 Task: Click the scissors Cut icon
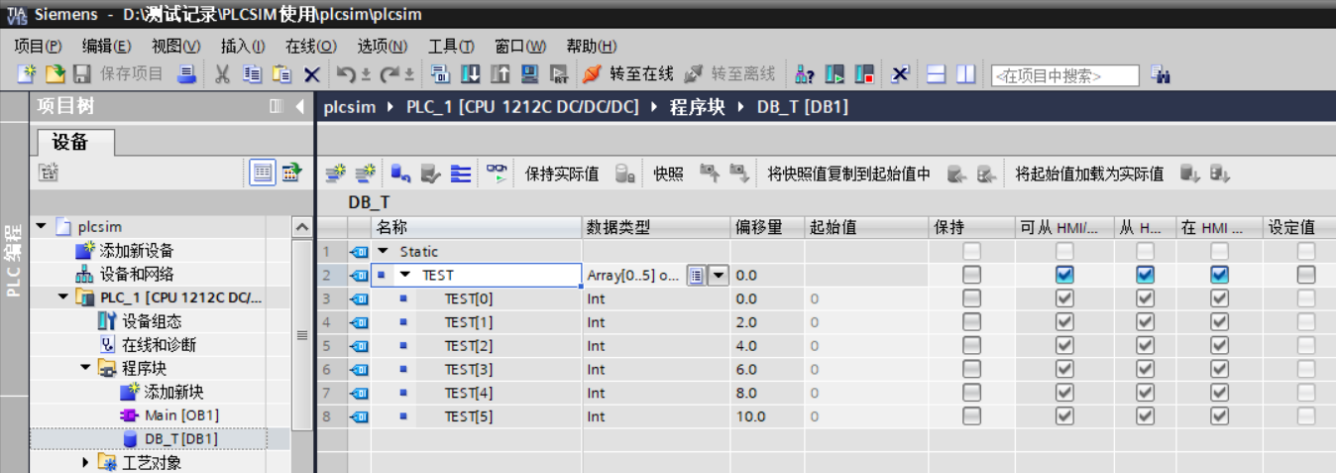coord(223,75)
